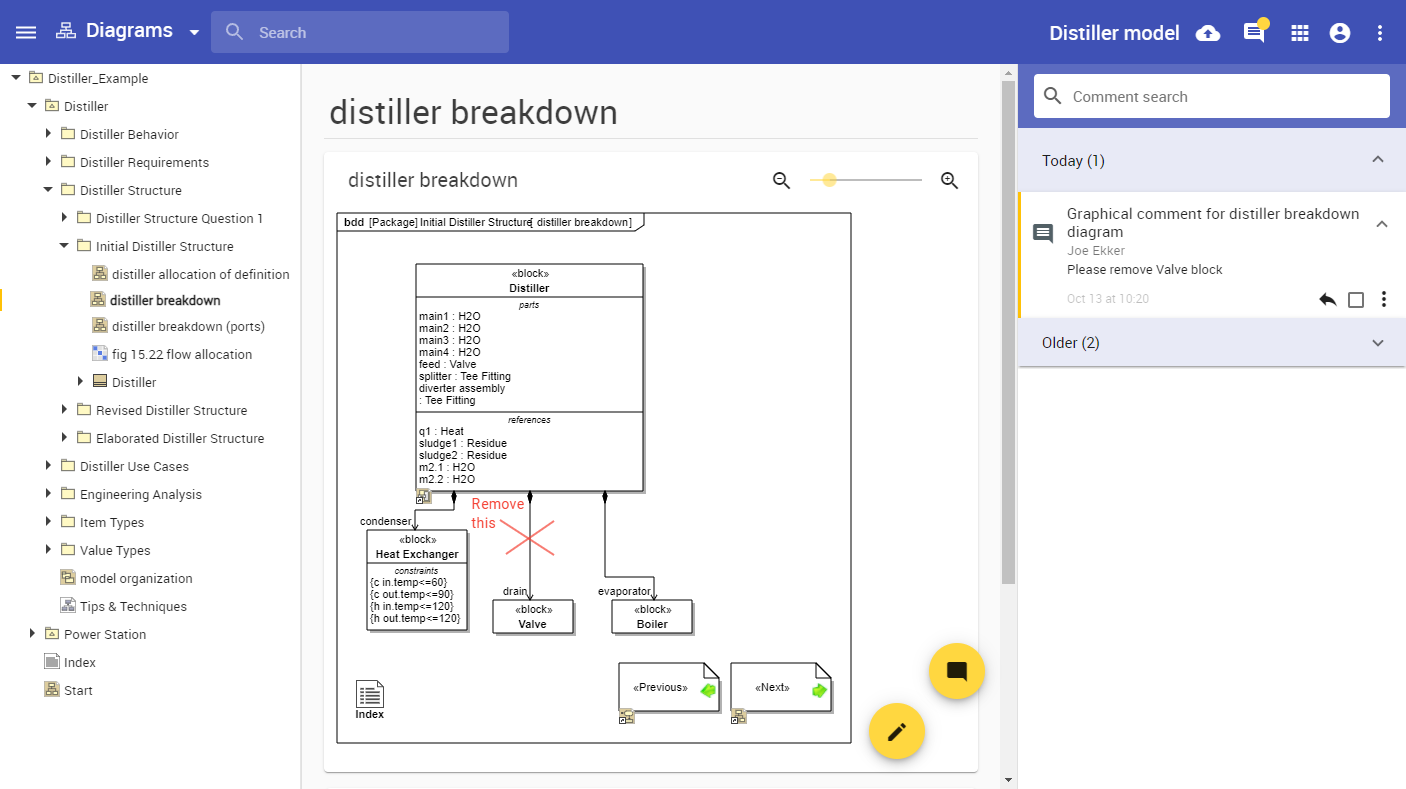Click the reply arrow on Joe Ekker's comment
The height and width of the screenshot is (789, 1406).
pyautogui.click(x=1328, y=299)
